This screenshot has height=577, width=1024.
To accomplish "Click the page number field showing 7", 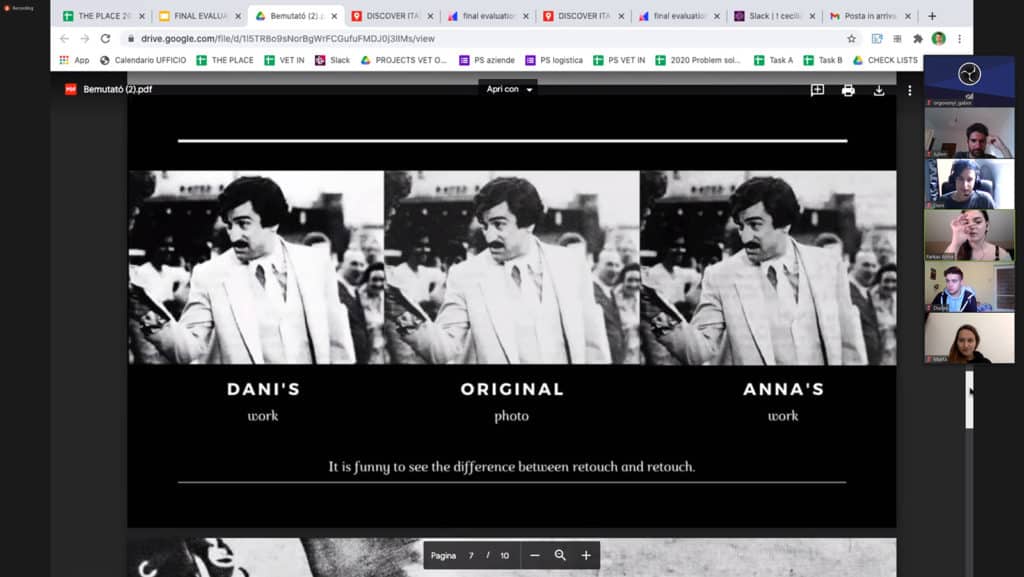I will pyautogui.click(x=471, y=555).
